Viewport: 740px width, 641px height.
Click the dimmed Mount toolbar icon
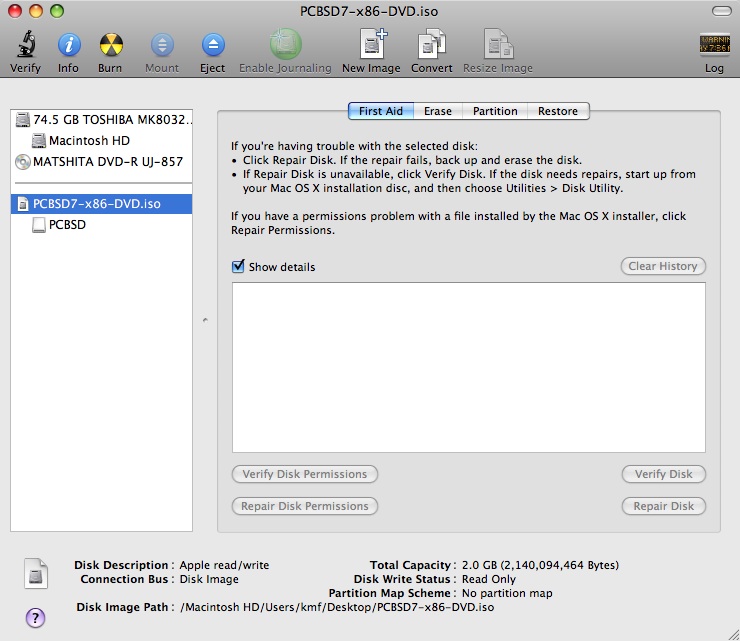(x=162, y=45)
